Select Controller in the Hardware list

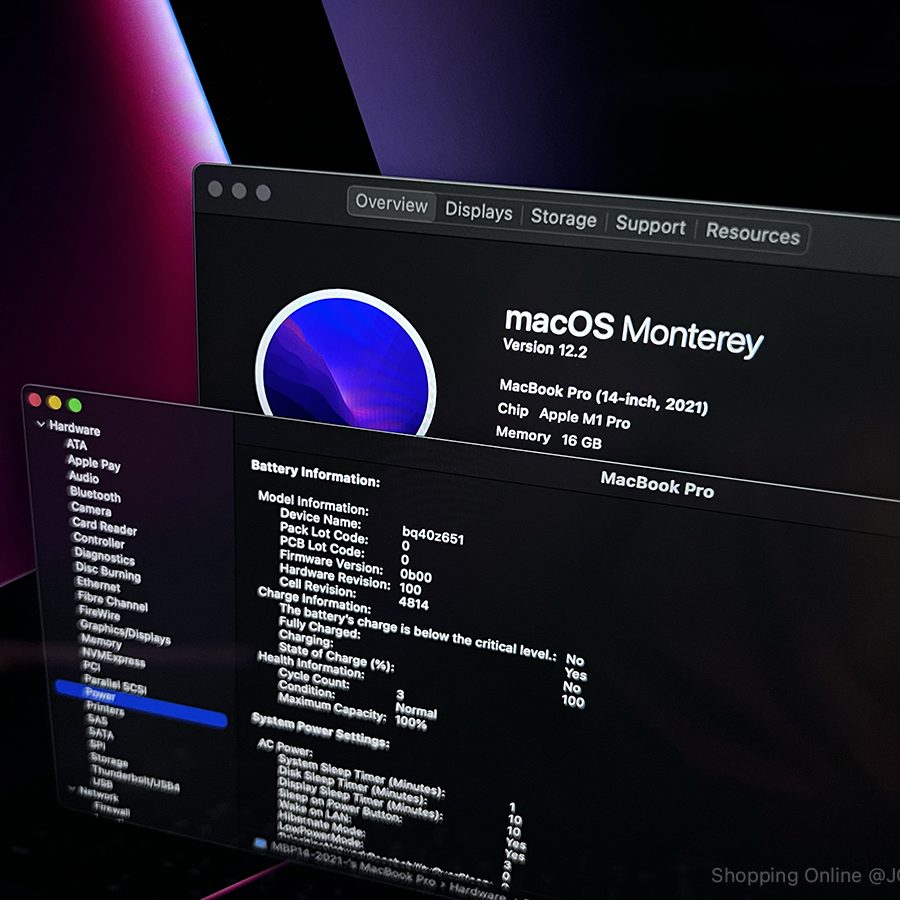click(x=99, y=540)
